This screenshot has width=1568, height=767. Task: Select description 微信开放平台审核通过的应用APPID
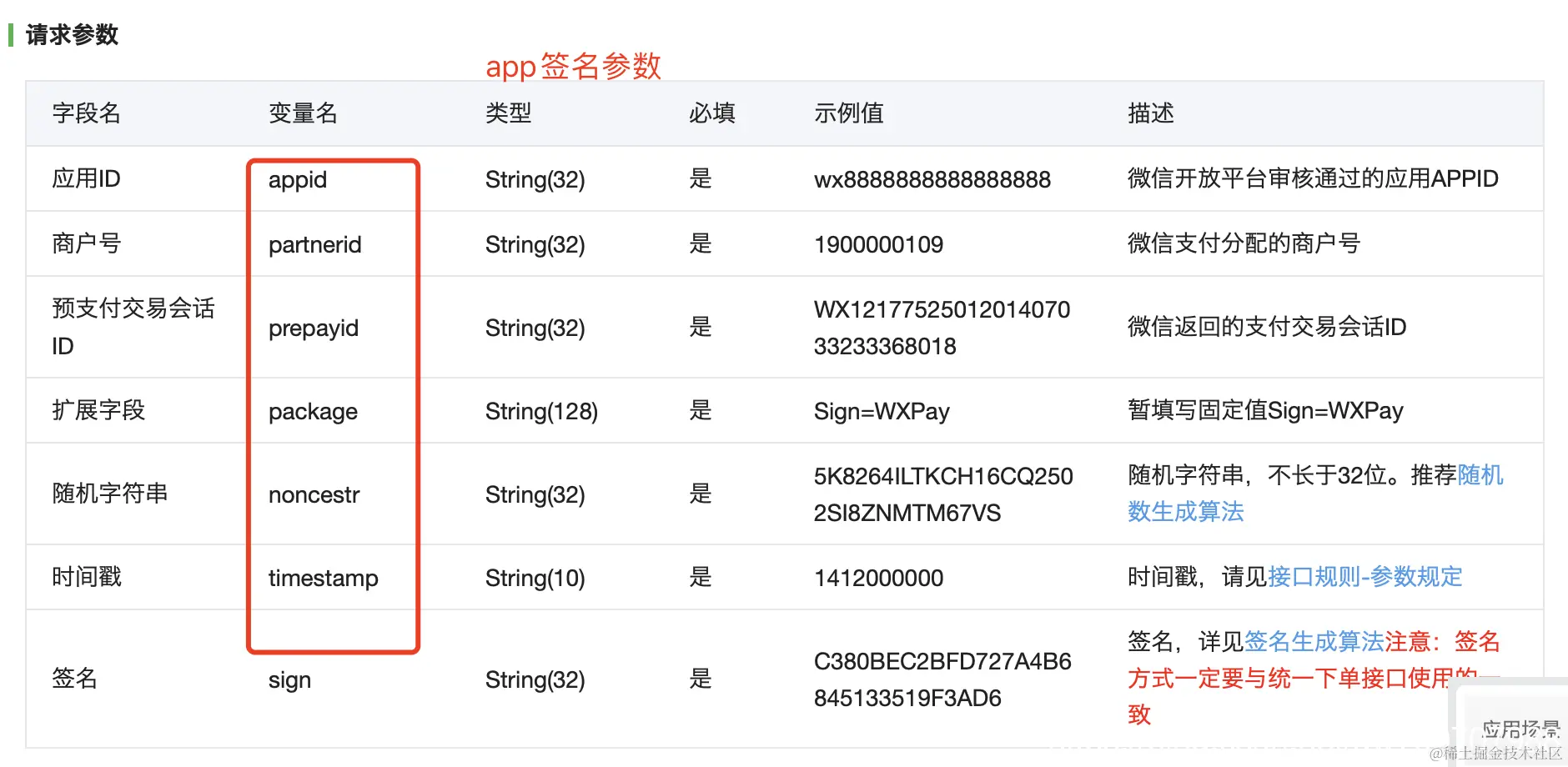coord(1313,178)
